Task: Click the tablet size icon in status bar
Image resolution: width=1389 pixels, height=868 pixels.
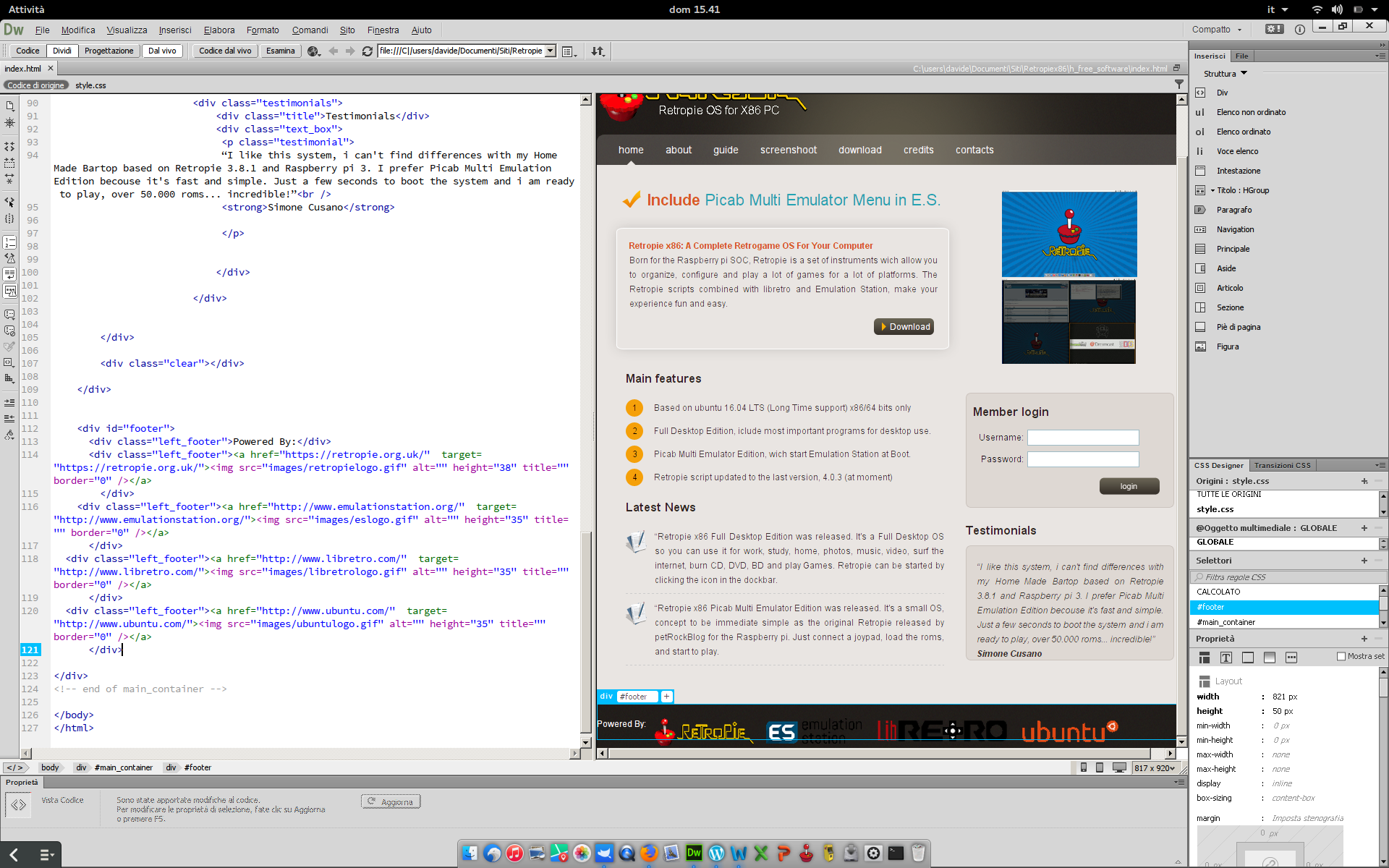Action: [x=1100, y=767]
